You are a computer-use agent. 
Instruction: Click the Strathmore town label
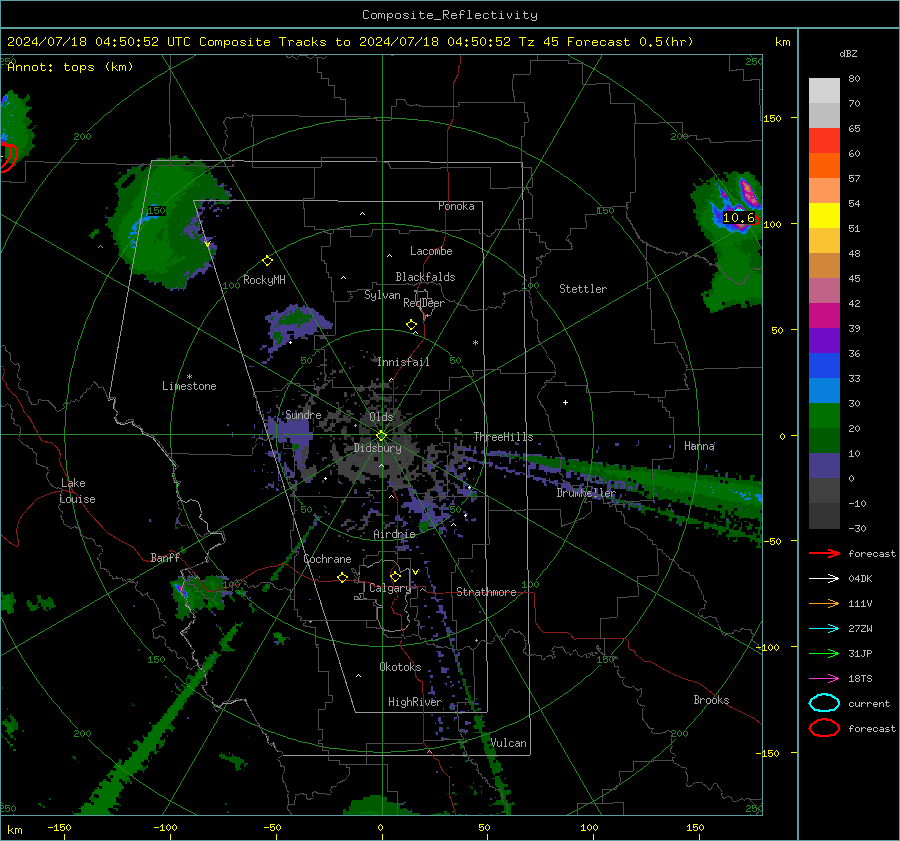coord(486,592)
